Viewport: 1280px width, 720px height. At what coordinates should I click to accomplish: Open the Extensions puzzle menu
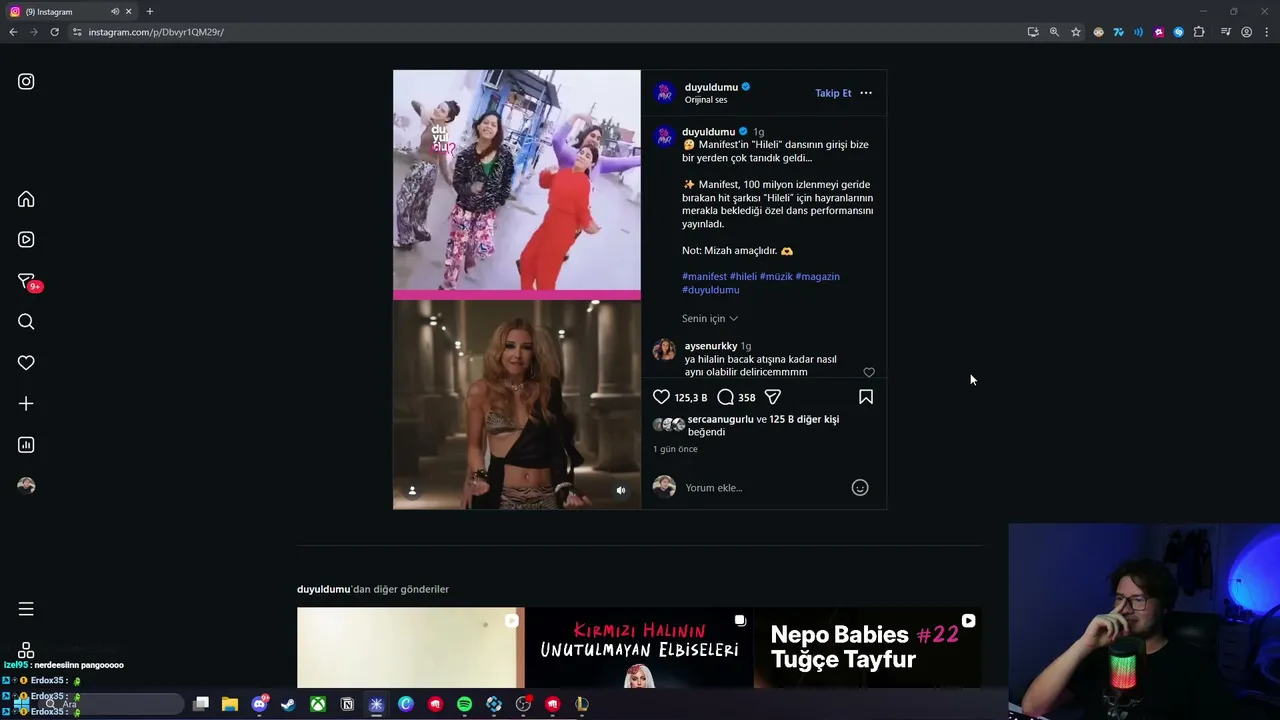pos(1199,32)
